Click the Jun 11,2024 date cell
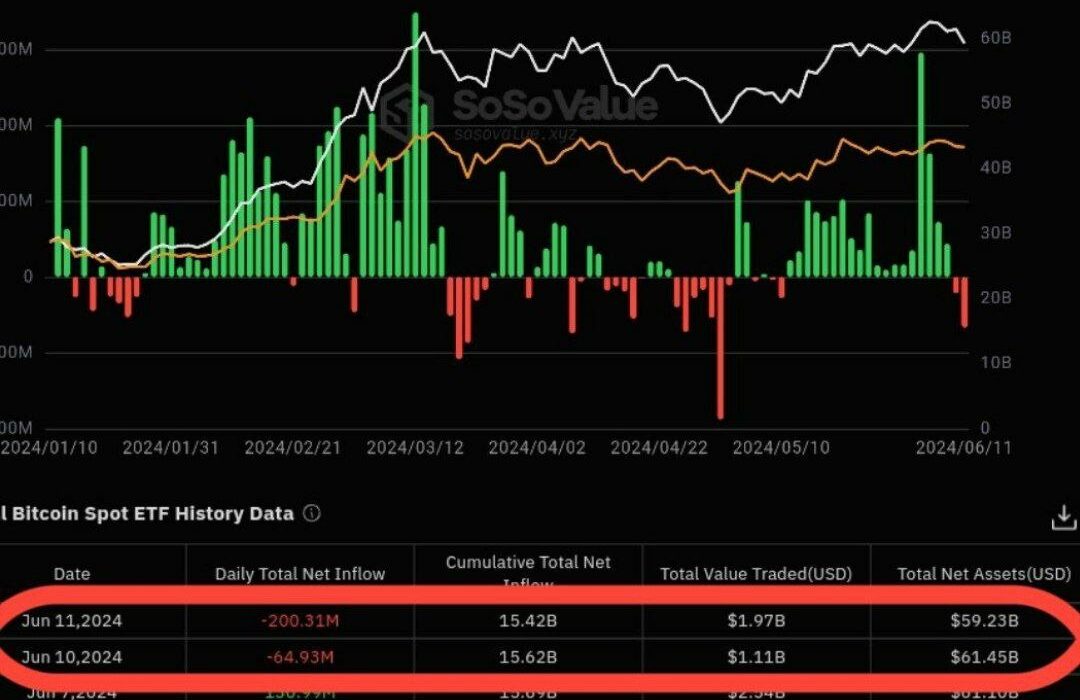Image resolution: width=1080 pixels, height=700 pixels. pyautogui.click(x=71, y=621)
